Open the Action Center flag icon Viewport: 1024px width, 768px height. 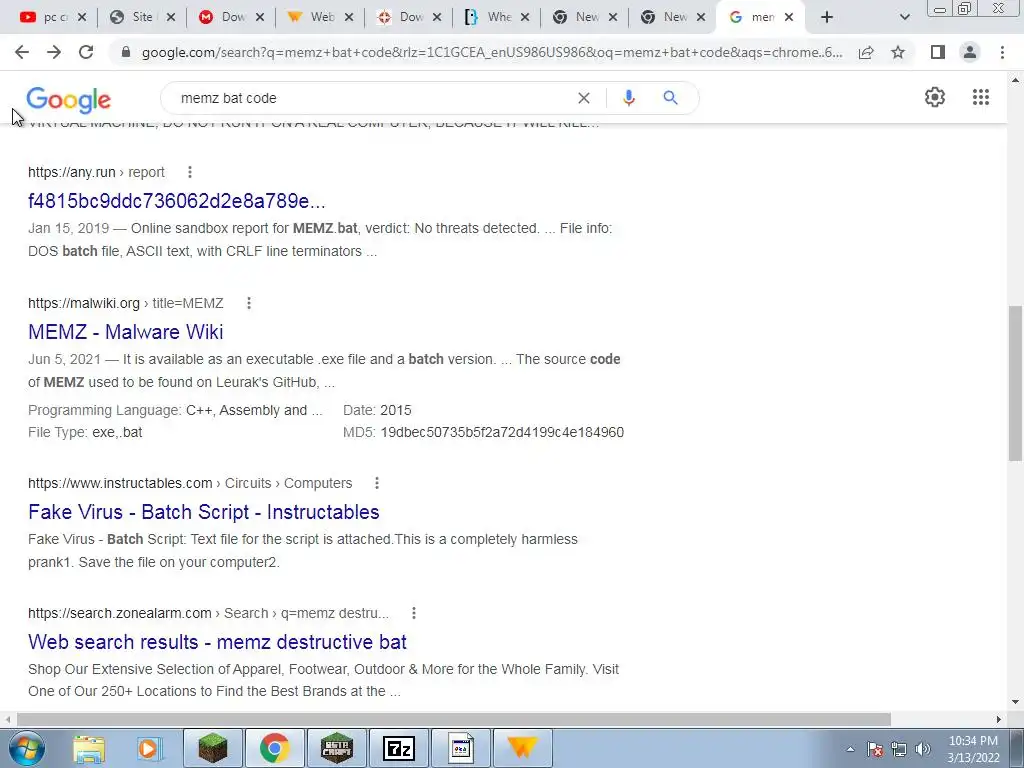click(x=875, y=749)
